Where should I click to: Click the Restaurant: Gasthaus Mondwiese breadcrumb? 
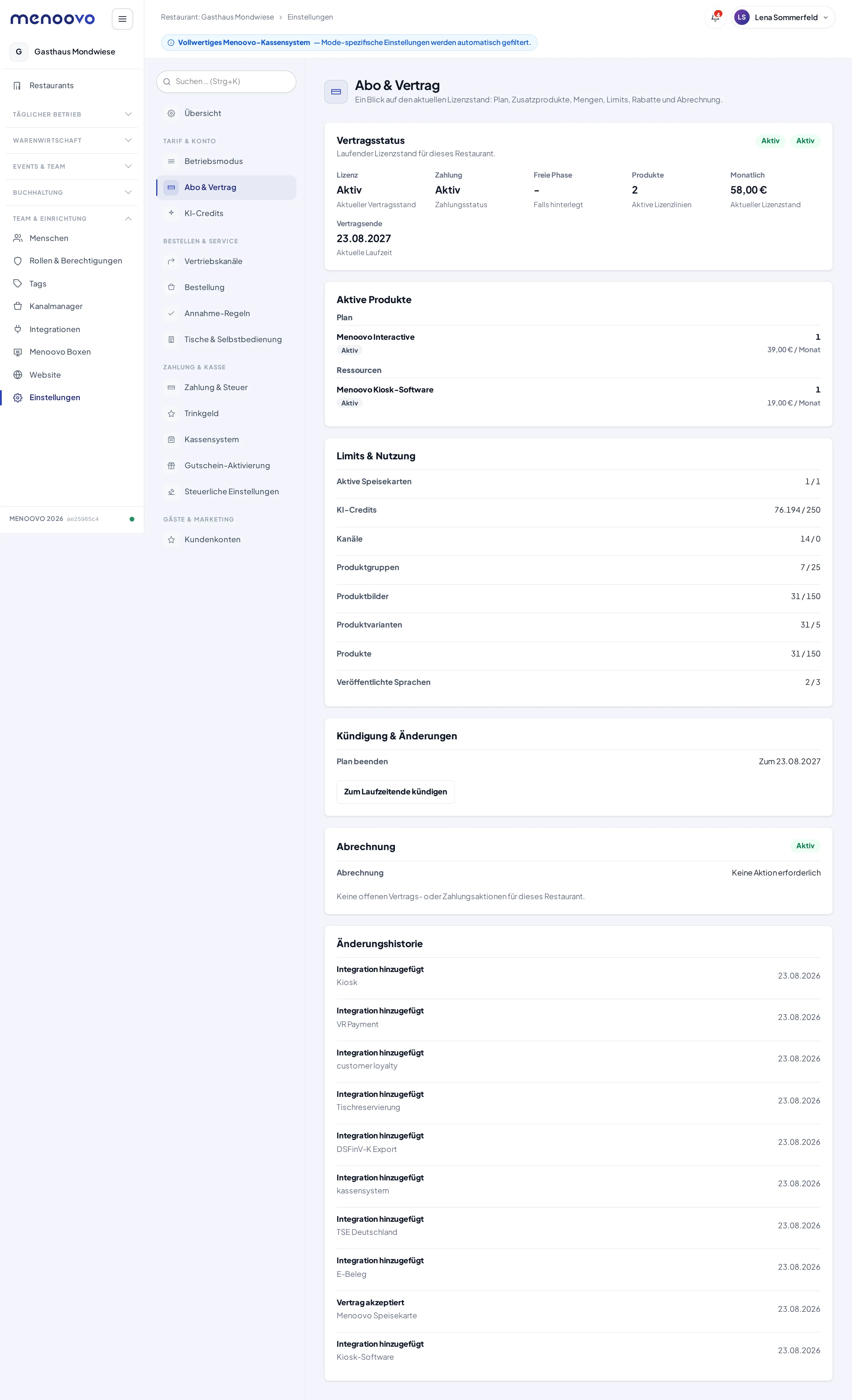coord(217,17)
